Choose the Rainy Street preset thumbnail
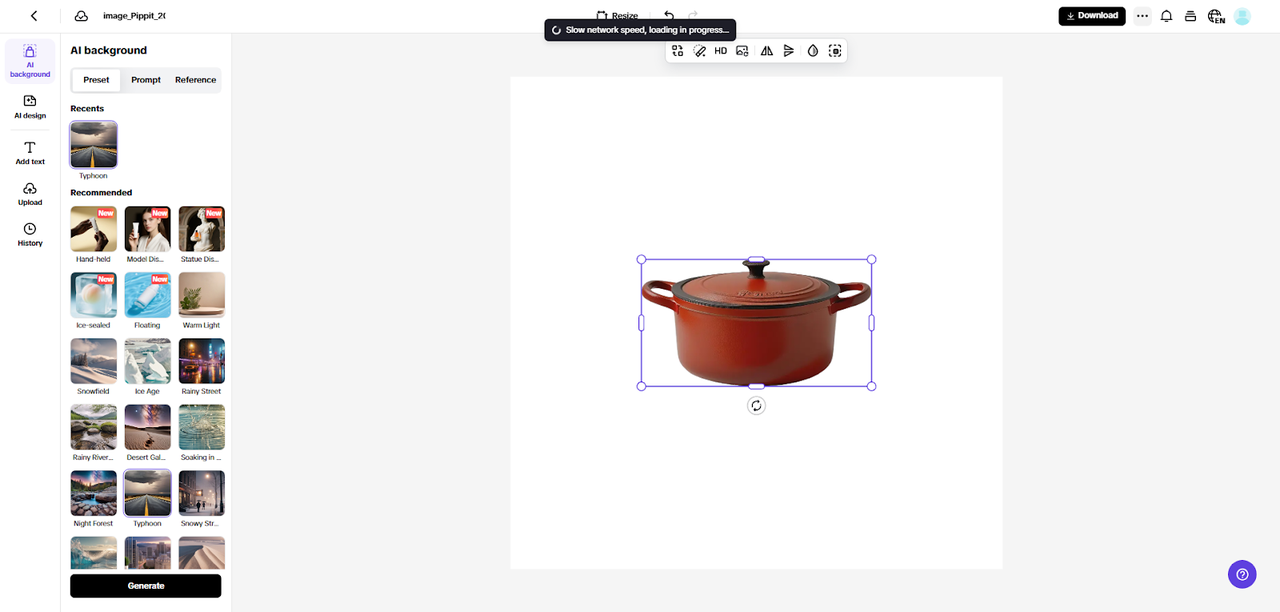 click(201, 362)
